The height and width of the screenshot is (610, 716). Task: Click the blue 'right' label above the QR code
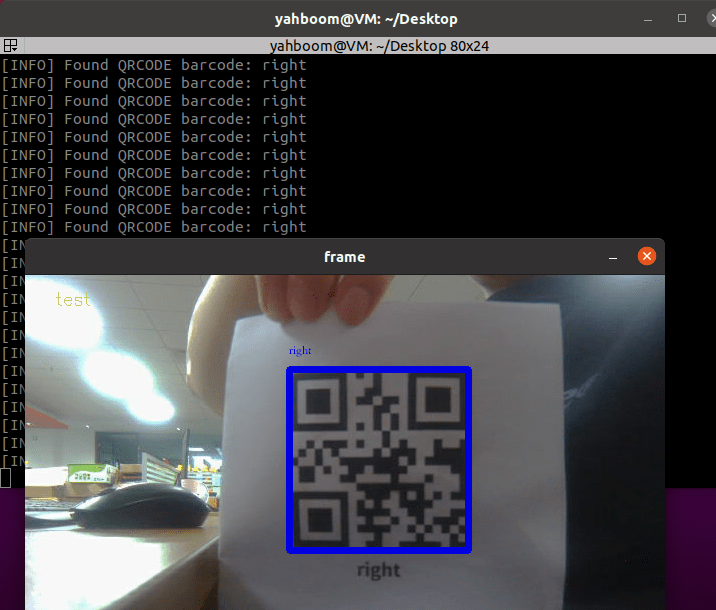coord(300,351)
